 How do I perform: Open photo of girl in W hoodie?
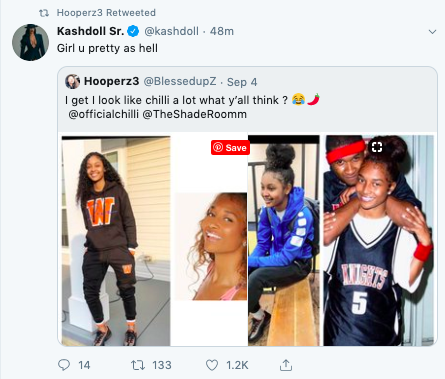tap(116, 241)
